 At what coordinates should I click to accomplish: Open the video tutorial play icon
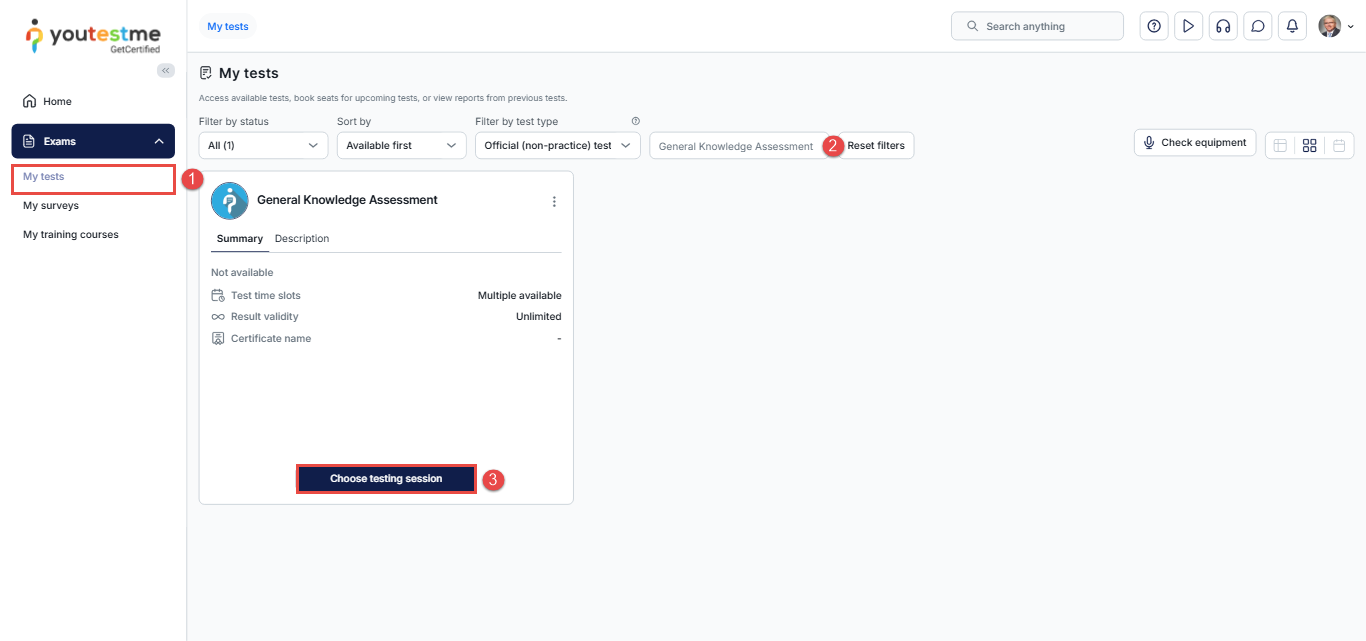(x=1188, y=26)
